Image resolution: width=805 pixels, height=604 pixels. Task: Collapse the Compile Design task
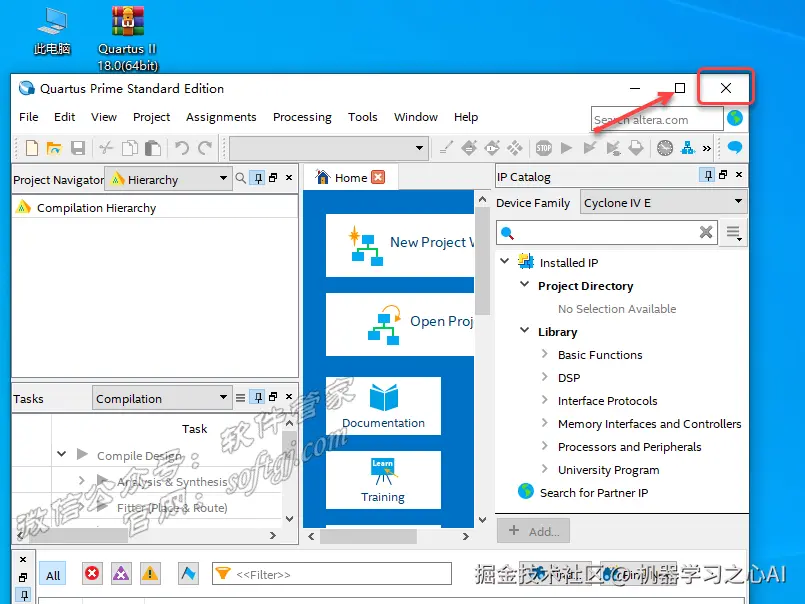(62, 454)
